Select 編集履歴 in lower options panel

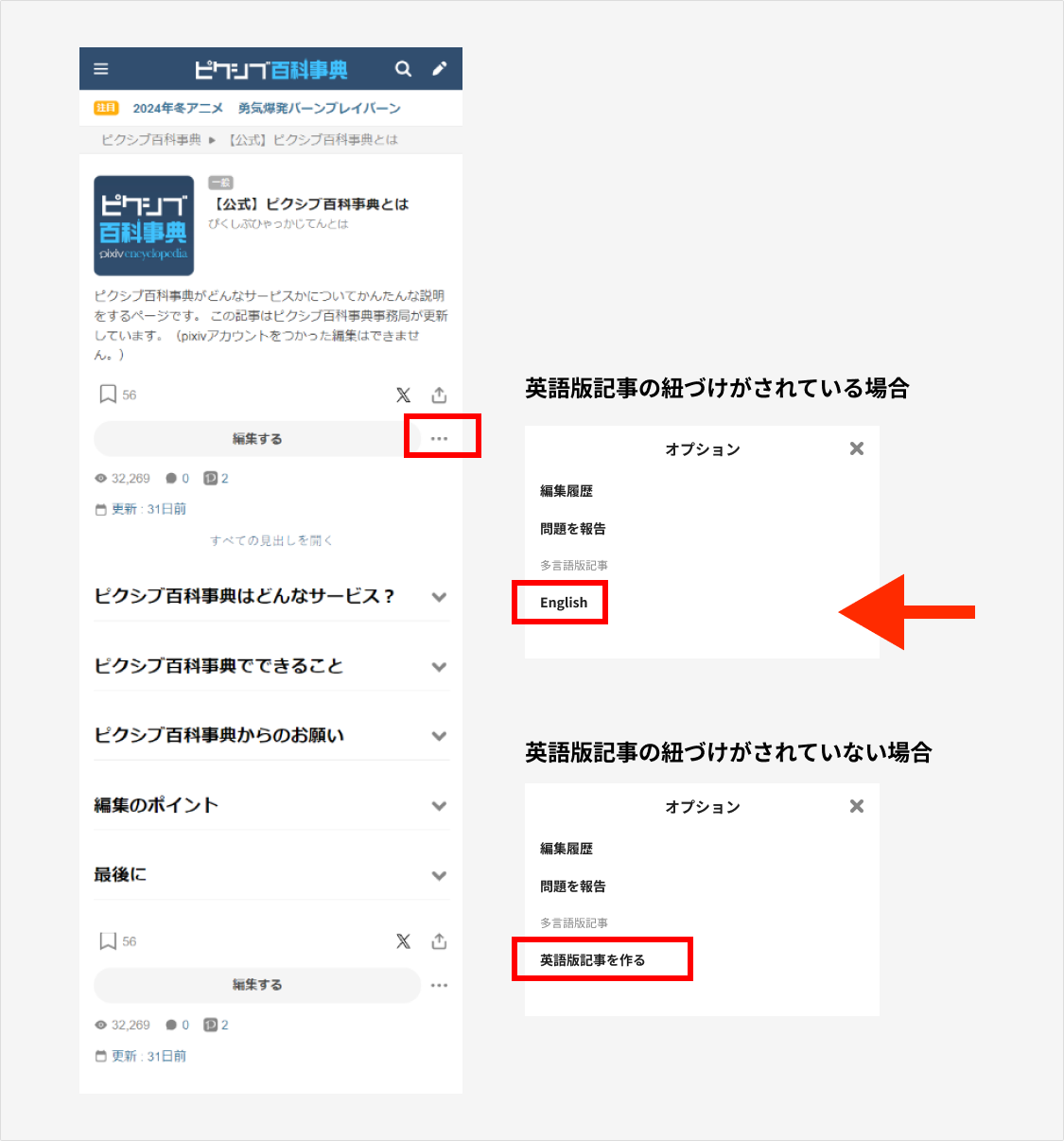coord(567,849)
